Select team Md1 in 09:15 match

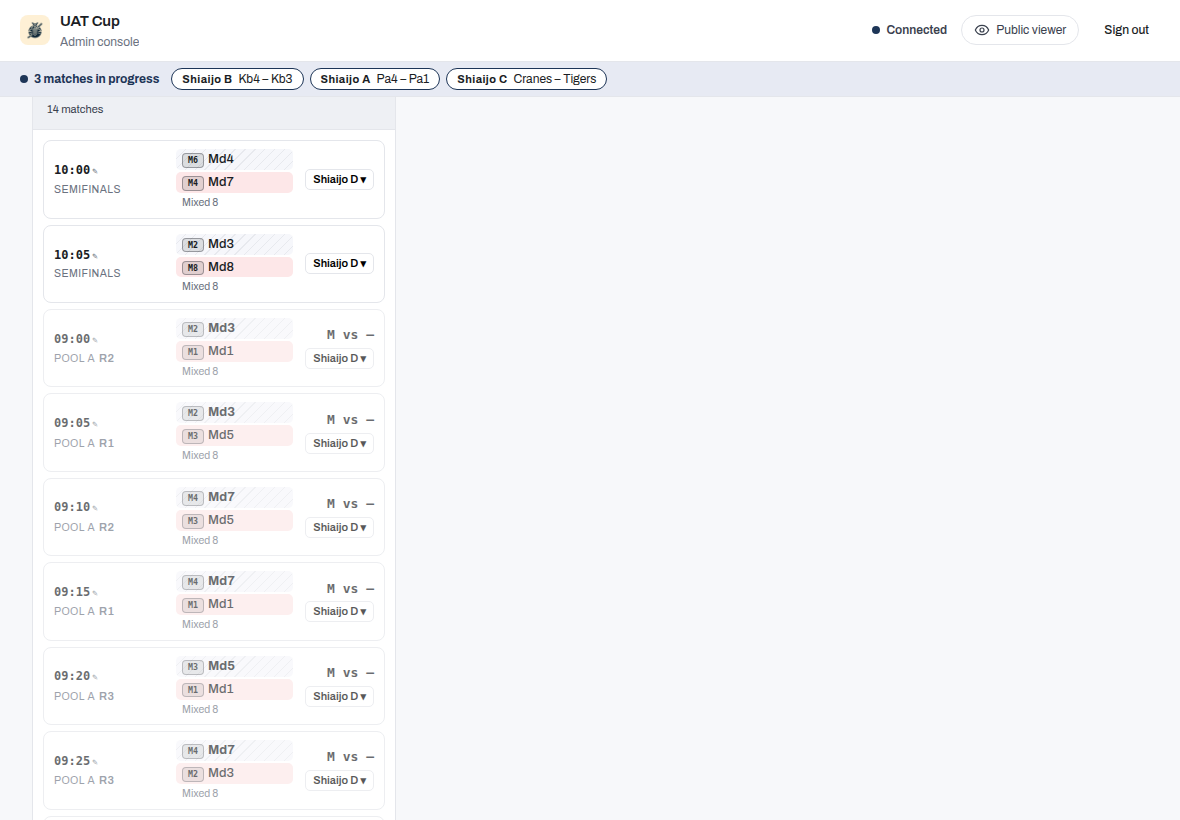coord(235,604)
